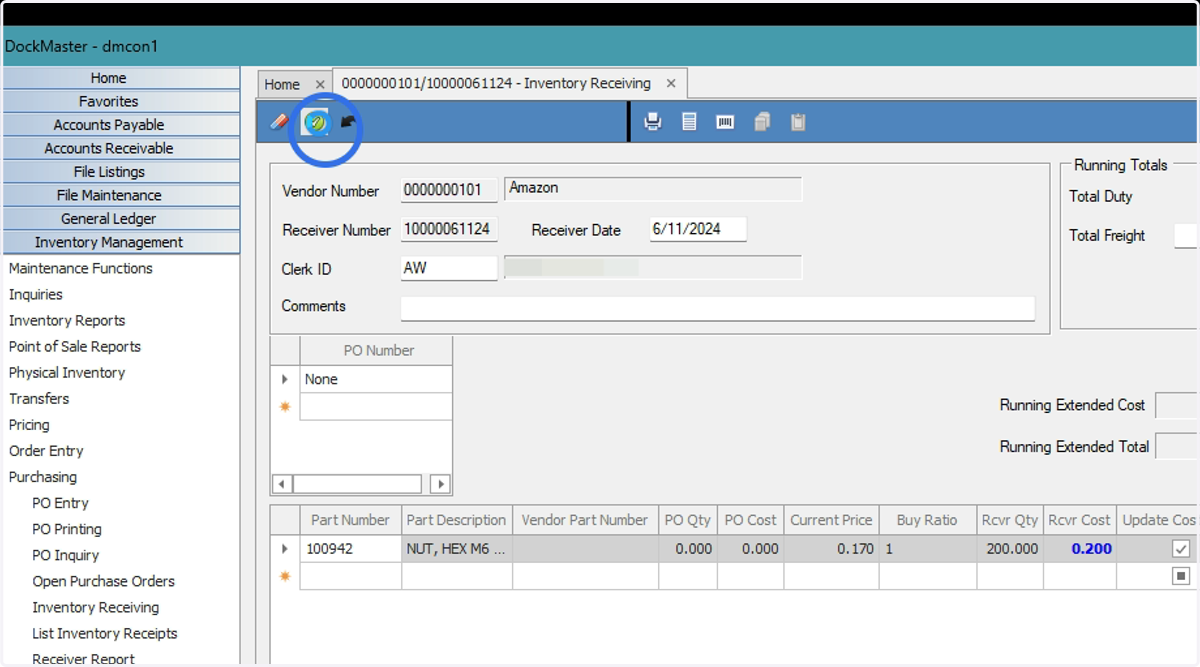
Task: Open PO Entry under Purchasing
Action: click(x=60, y=503)
